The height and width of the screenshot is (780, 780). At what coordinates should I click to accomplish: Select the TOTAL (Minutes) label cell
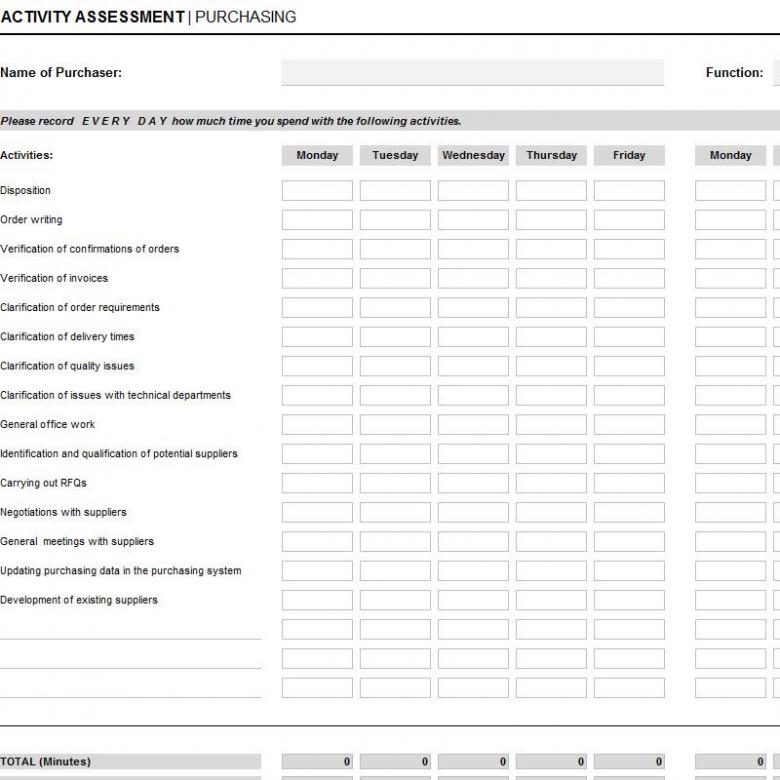coord(130,762)
